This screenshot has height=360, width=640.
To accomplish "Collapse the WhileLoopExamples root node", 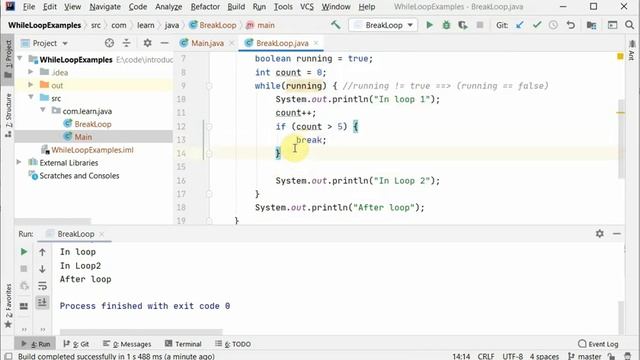I will tap(20, 59).
